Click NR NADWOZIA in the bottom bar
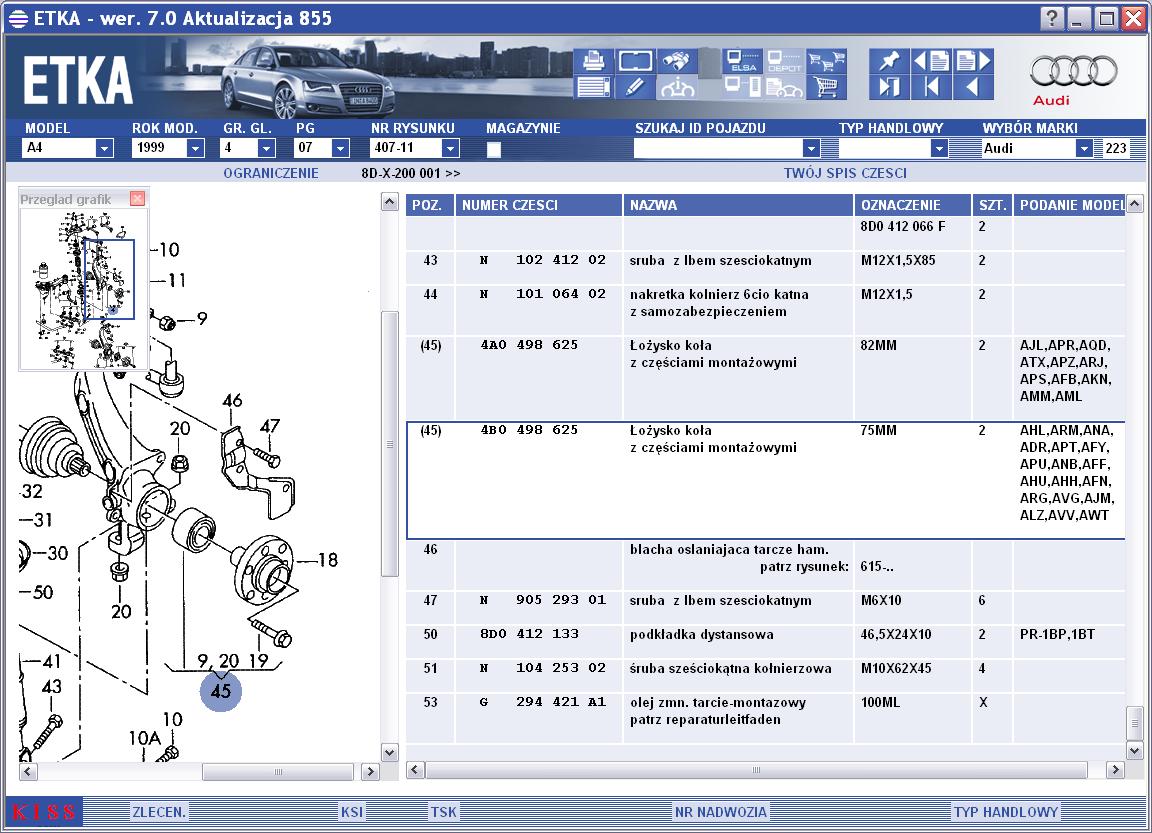The width and height of the screenshot is (1152, 833). tap(721, 812)
